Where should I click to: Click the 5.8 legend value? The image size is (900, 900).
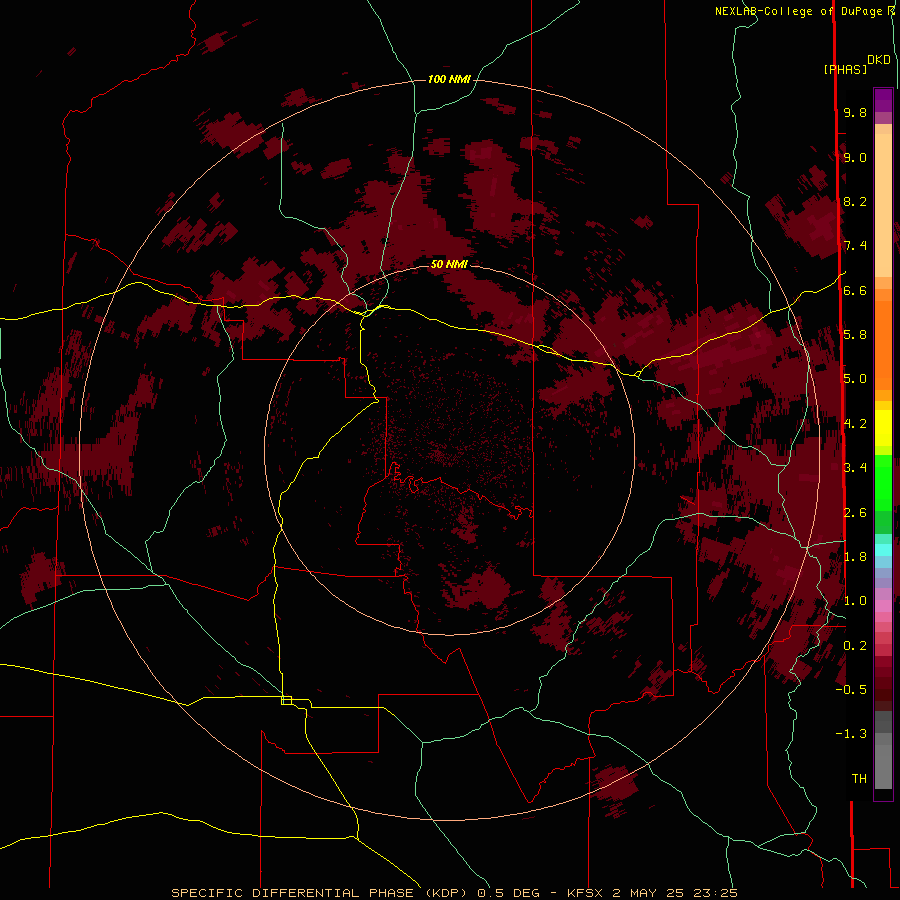[855, 335]
